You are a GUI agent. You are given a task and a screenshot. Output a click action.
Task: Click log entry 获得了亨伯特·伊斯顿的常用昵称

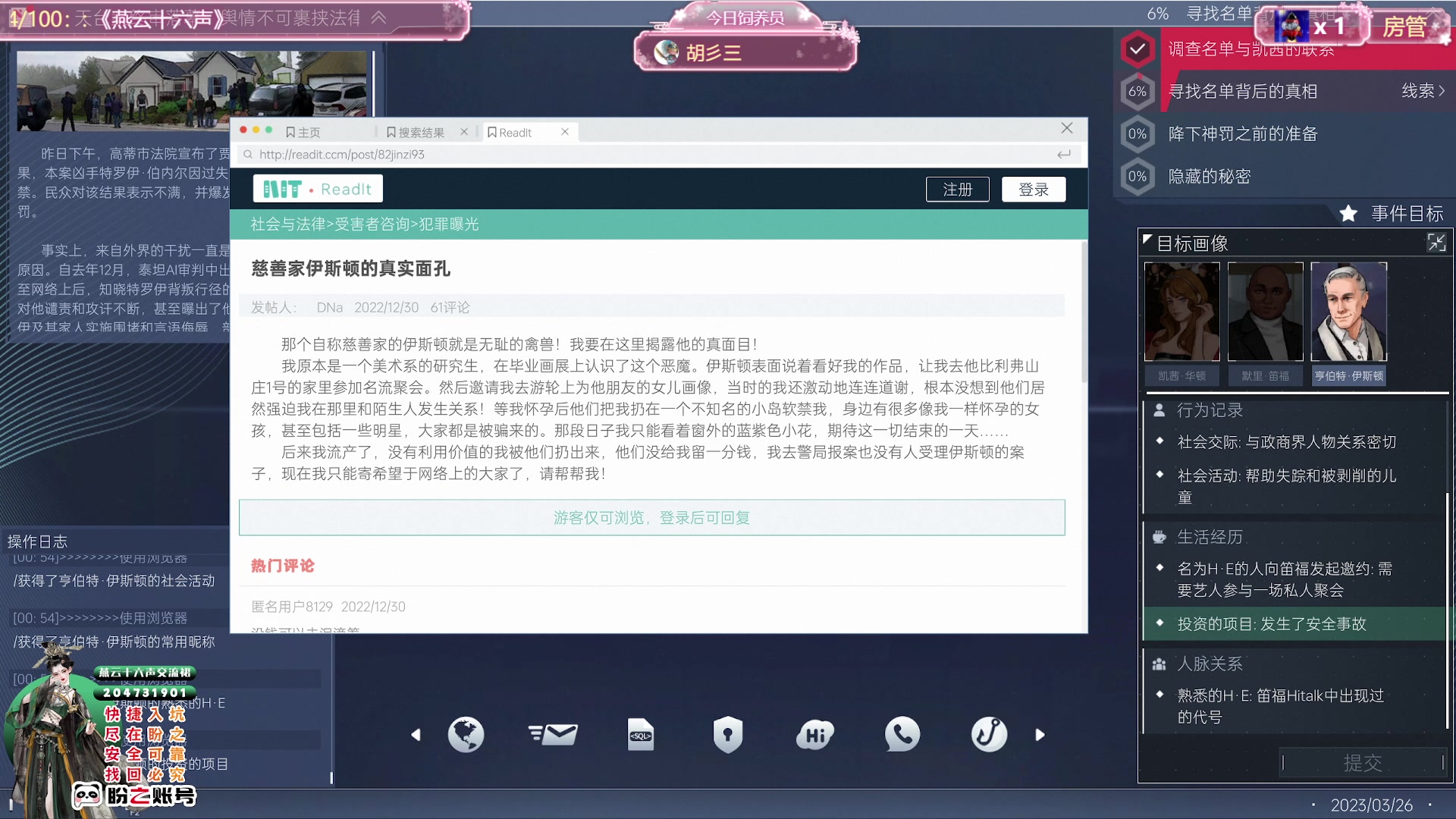[115, 642]
